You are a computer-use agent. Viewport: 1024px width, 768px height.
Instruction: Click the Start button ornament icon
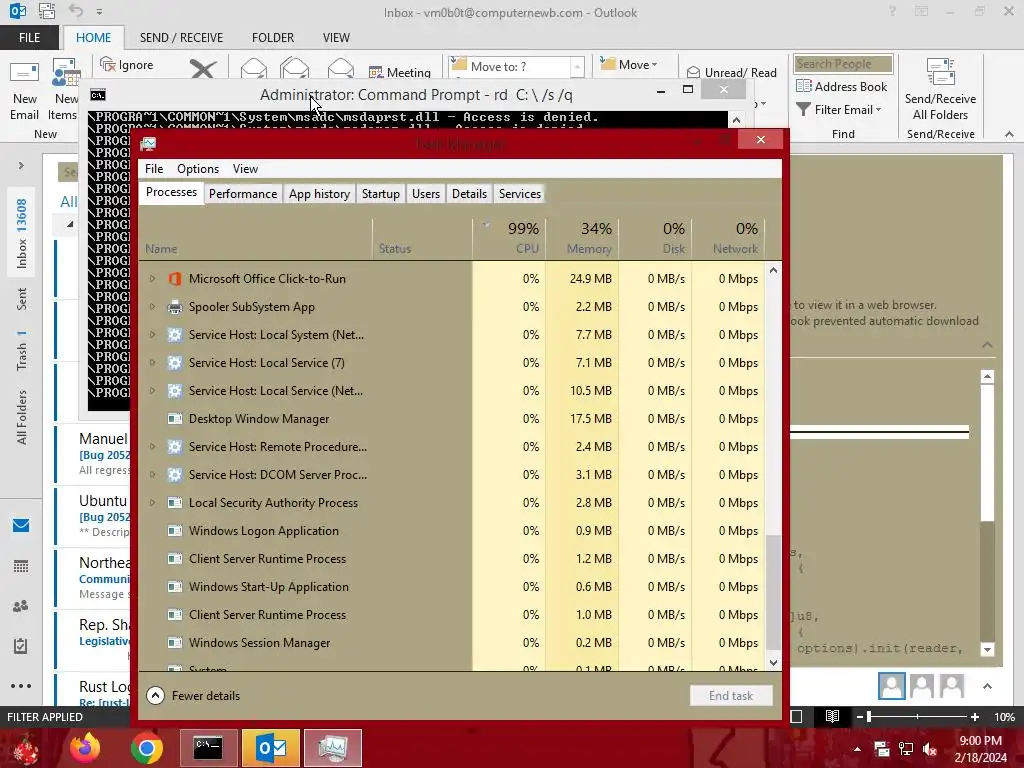tap(25, 748)
